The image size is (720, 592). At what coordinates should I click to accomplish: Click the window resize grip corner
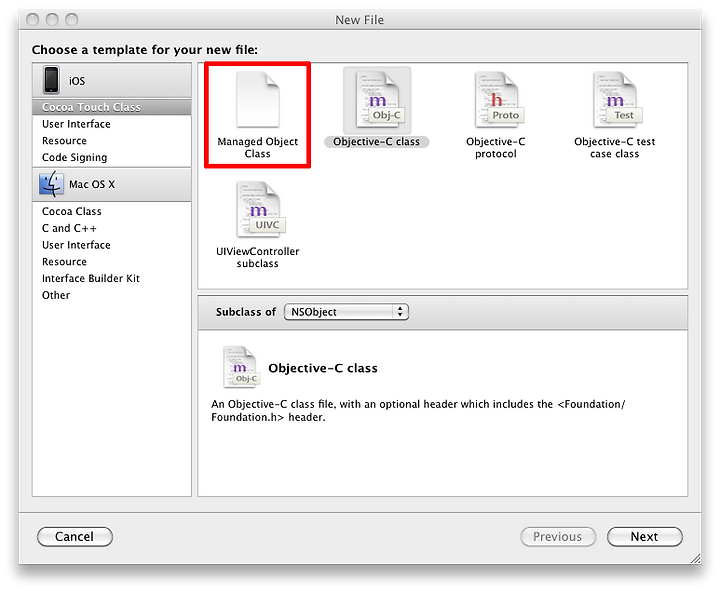696,558
